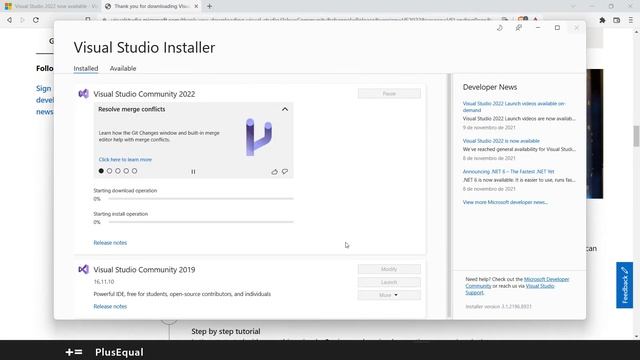Image resolution: width=640 pixels, height=360 pixels.
Task: Select the fourth carousel page dot
Action: click(126, 171)
